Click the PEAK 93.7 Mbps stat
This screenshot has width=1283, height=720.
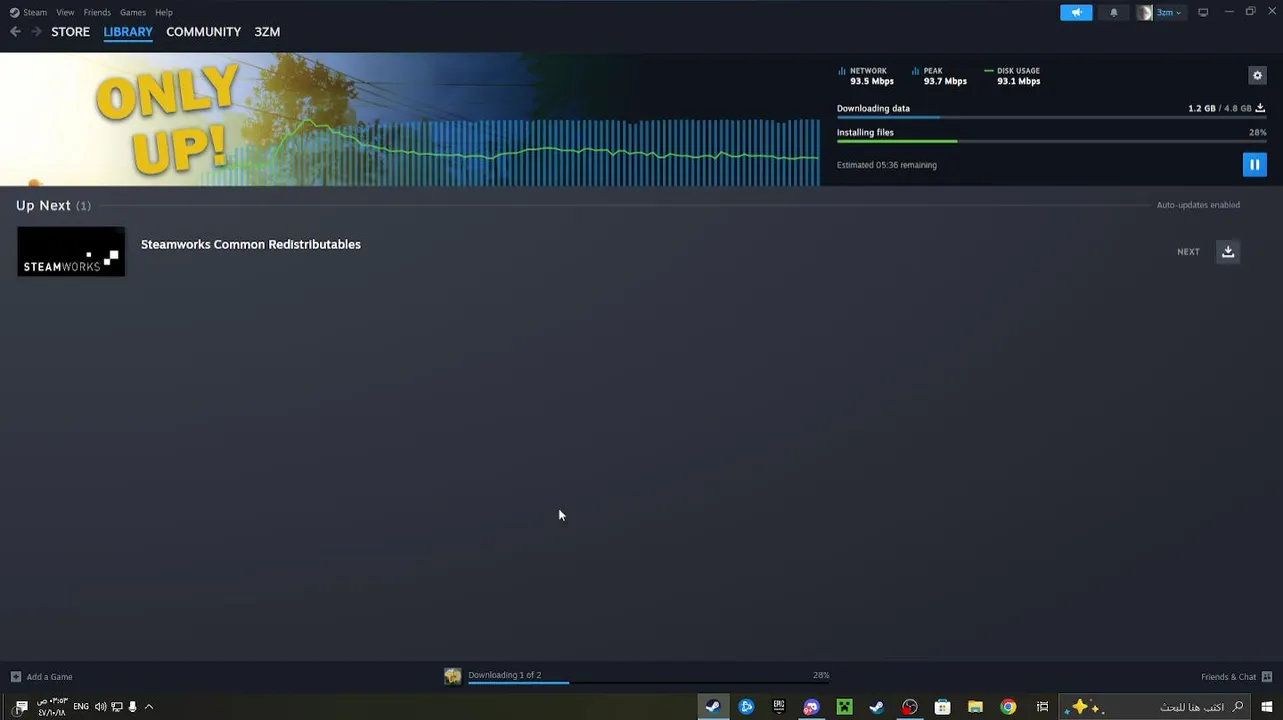click(x=939, y=76)
